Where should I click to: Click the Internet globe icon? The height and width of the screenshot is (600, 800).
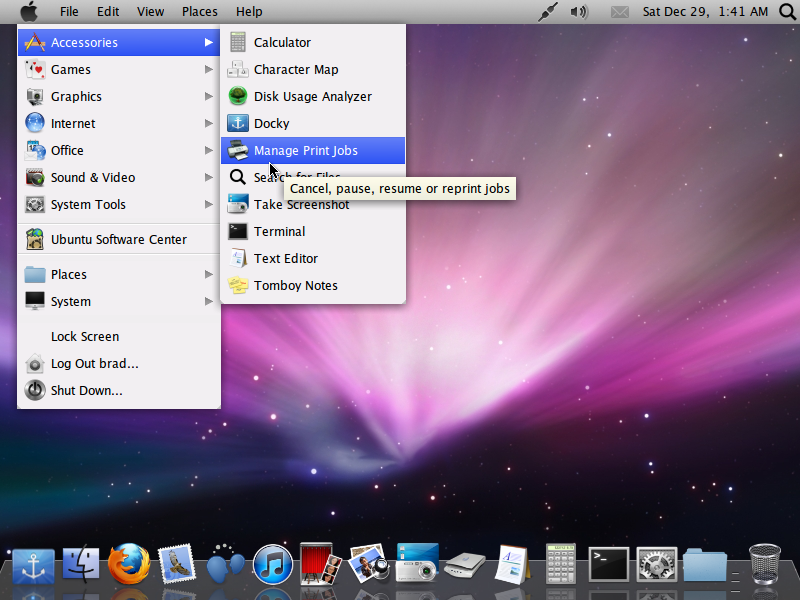point(35,123)
